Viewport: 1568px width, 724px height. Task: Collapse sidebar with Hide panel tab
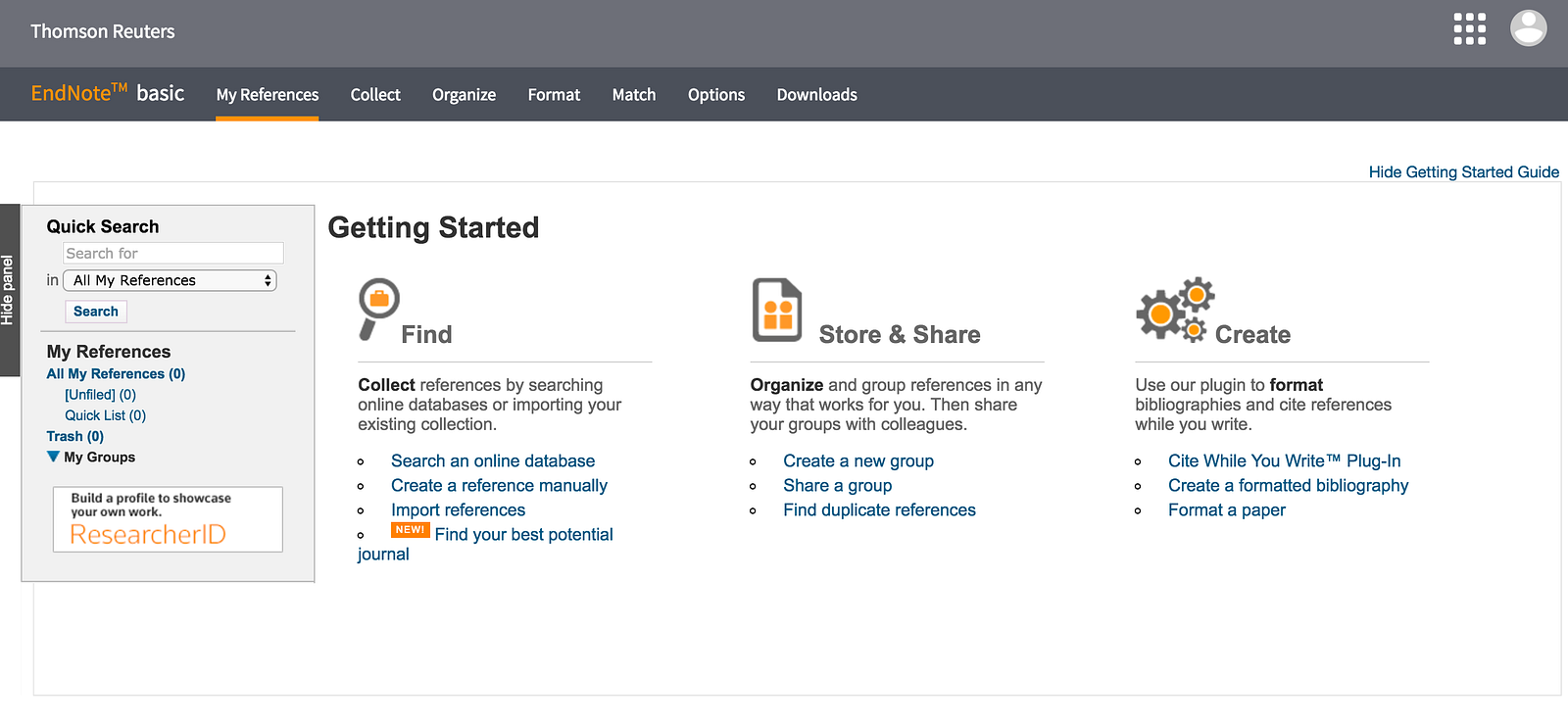(x=9, y=290)
